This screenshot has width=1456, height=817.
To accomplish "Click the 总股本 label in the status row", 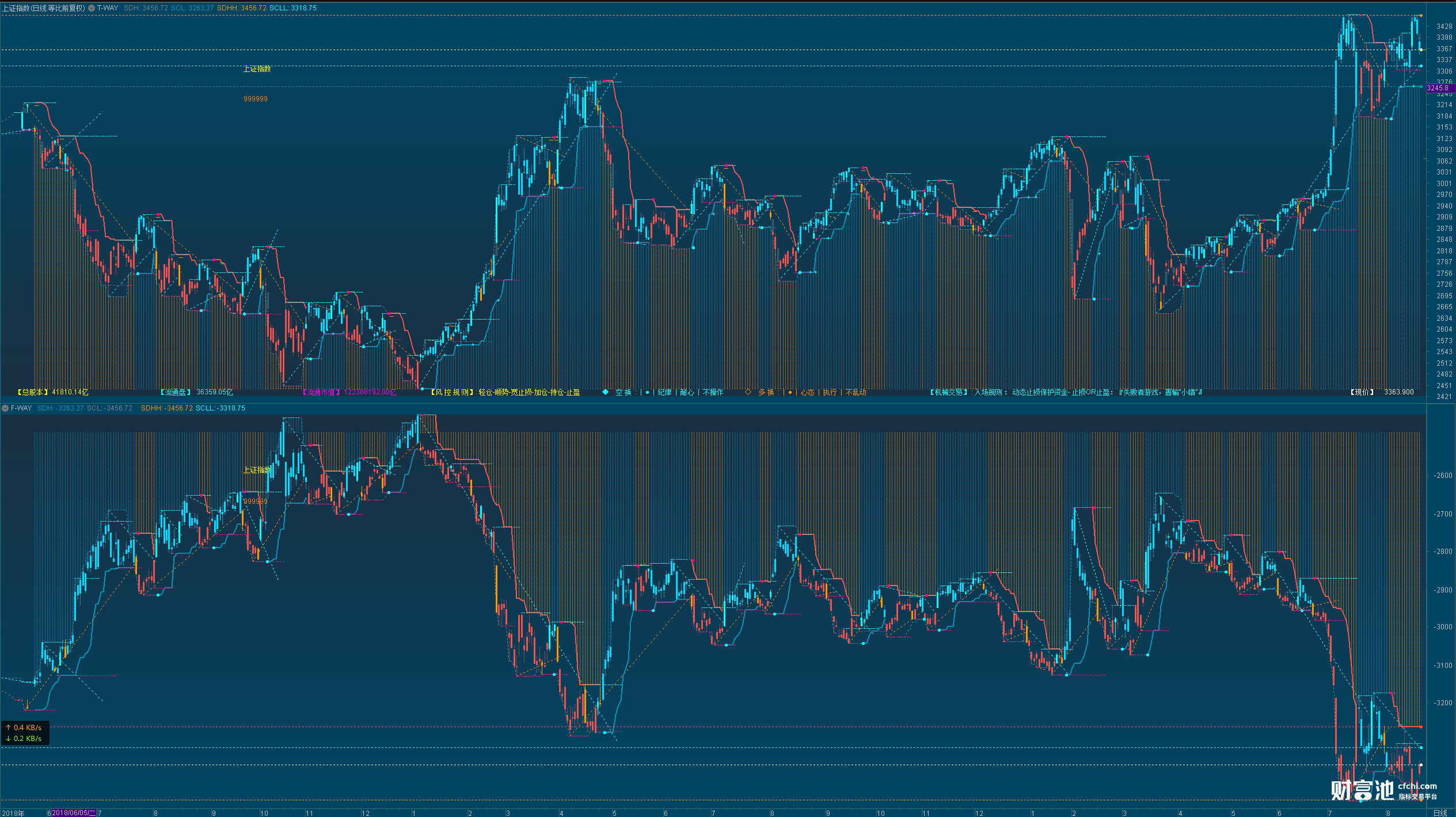I will pyautogui.click(x=33, y=392).
